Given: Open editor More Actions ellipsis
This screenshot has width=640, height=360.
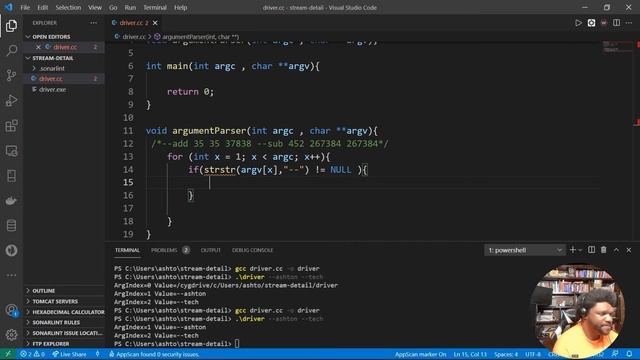Looking at the screenshot, I should pyautogui.click(x=629, y=23).
